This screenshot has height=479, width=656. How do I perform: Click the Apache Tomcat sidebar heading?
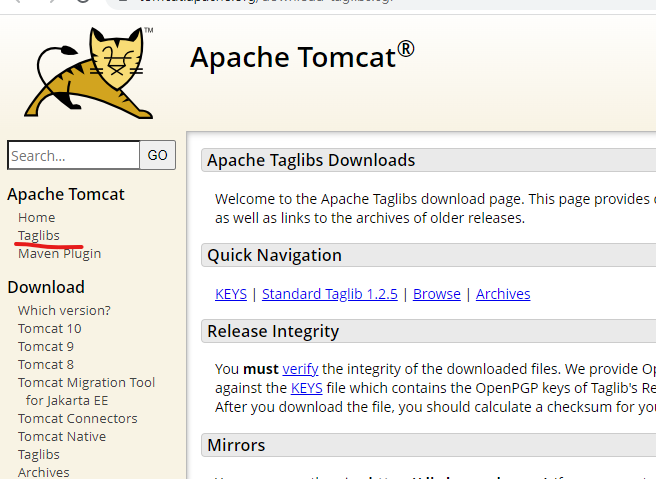point(66,194)
